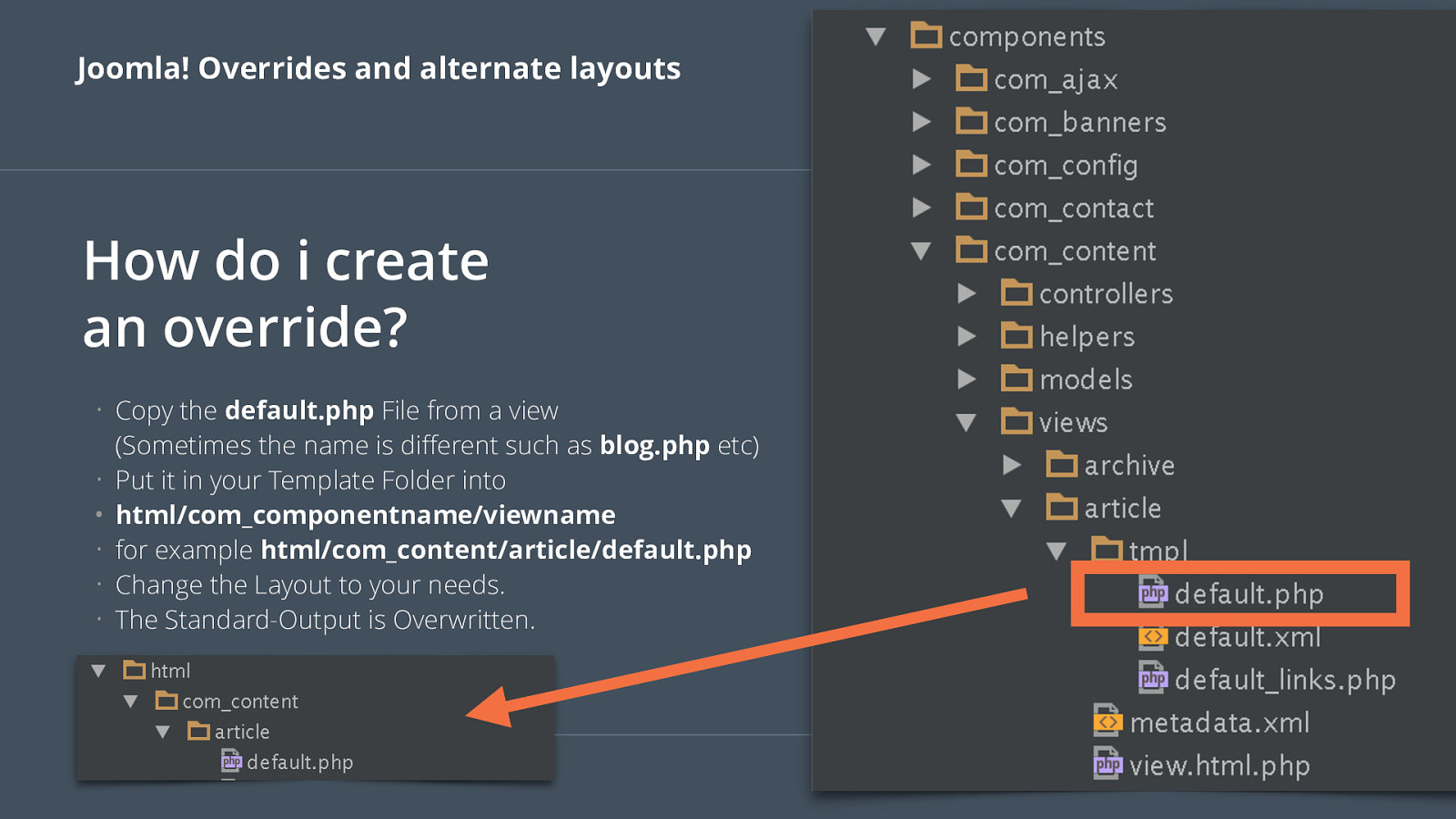Select default.php label in html/com_content/article
Image resolution: width=1456 pixels, height=819 pixels.
click(x=299, y=762)
